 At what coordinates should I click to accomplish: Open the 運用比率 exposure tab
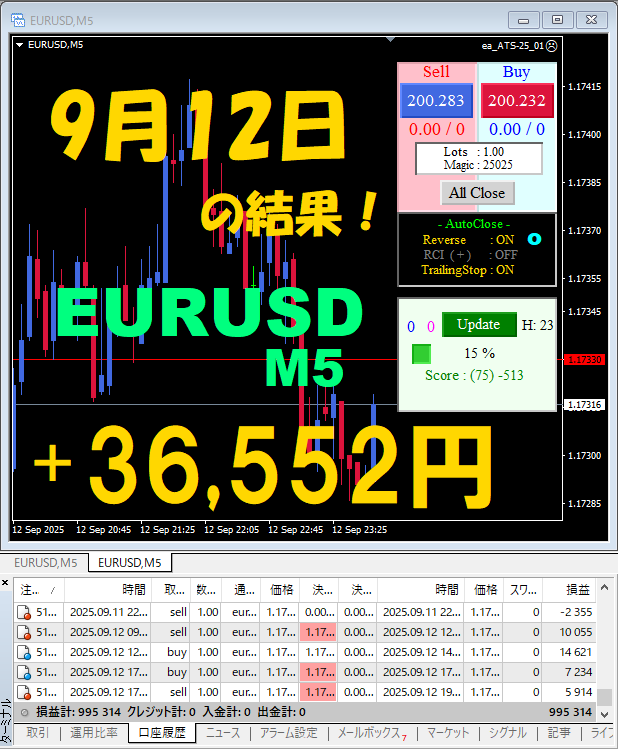(x=94, y=733)
